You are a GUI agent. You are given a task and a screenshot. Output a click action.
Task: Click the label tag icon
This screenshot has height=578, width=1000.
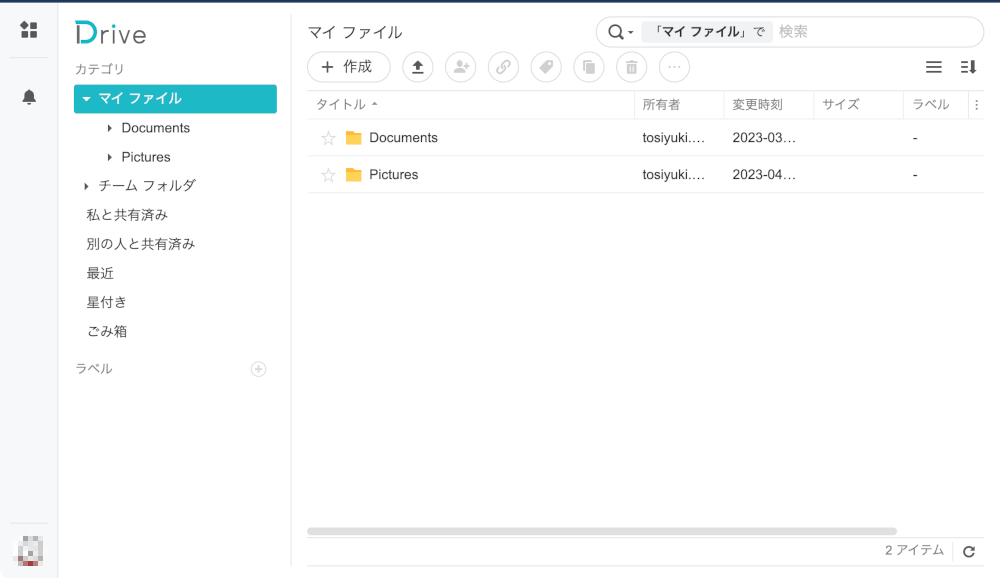pyautogui.click(x=546, y=67)
